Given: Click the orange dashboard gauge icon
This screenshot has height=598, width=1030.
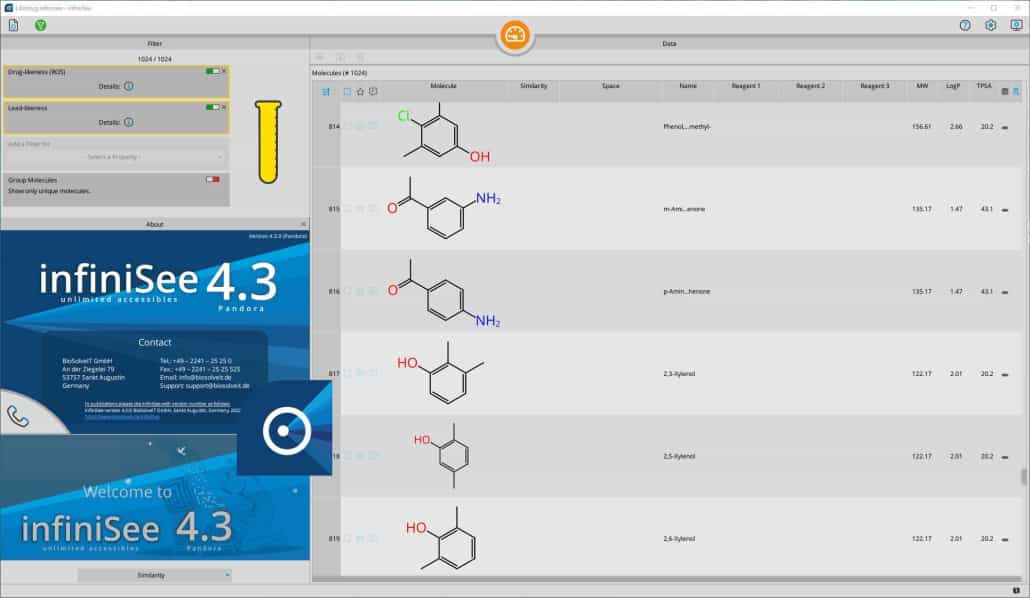Looking at the screenshot, I should 515,36.
